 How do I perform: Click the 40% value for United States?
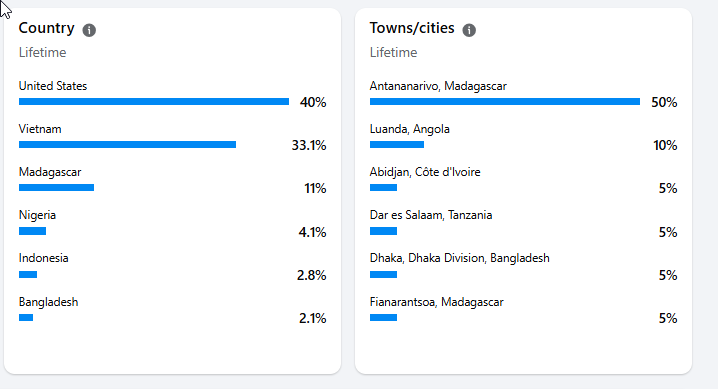313,102
